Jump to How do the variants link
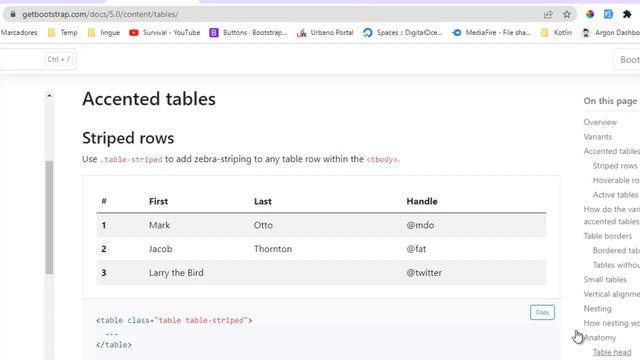The width and height of the screenshot is (640, 360). click(611, 215)
